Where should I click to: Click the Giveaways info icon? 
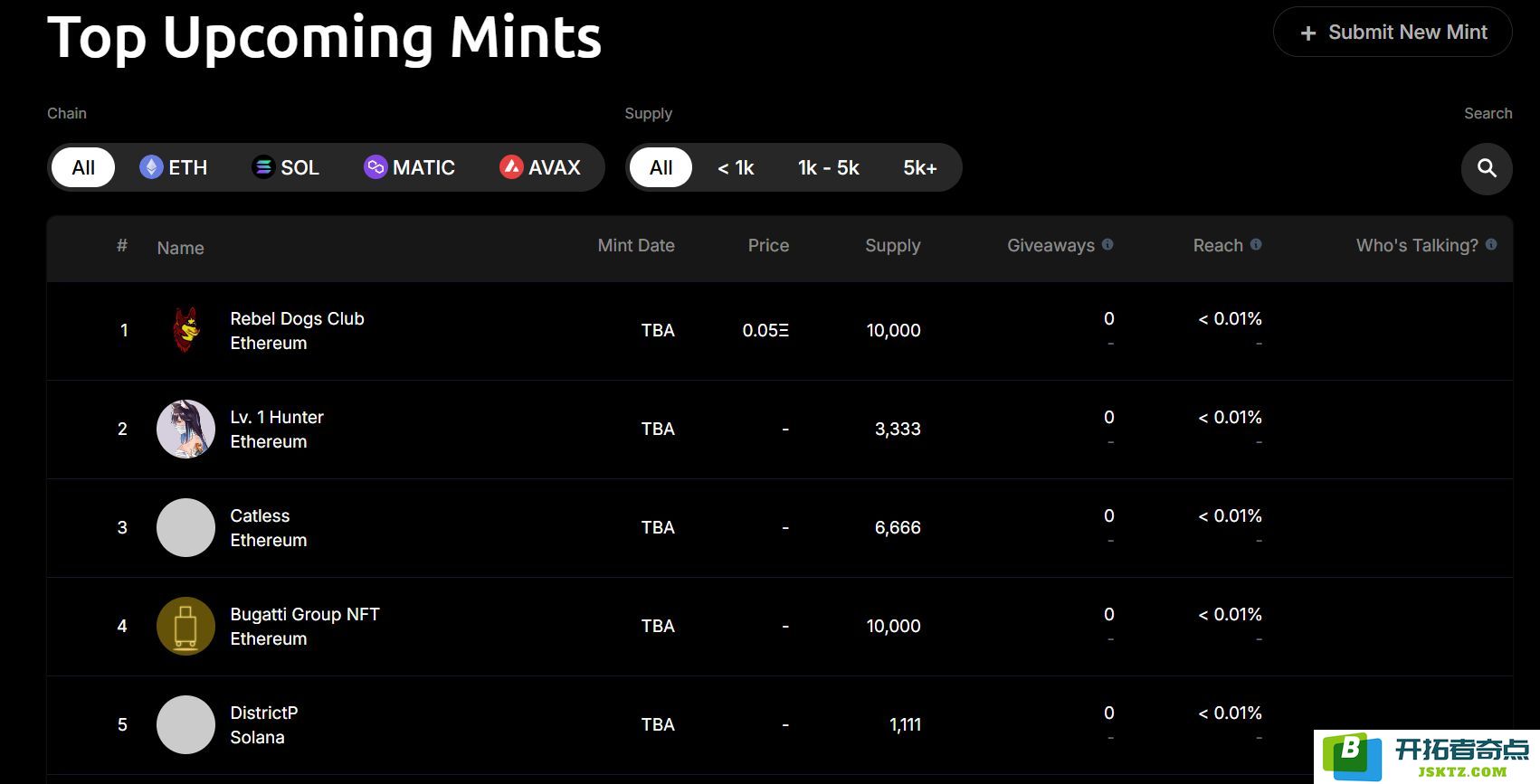tap(1107, 244)
